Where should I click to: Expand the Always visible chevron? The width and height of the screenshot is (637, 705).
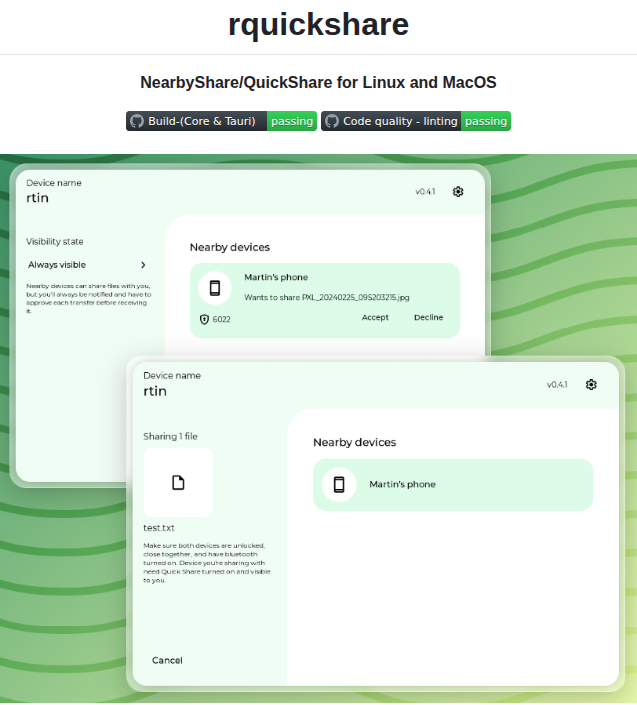point(143,265)
